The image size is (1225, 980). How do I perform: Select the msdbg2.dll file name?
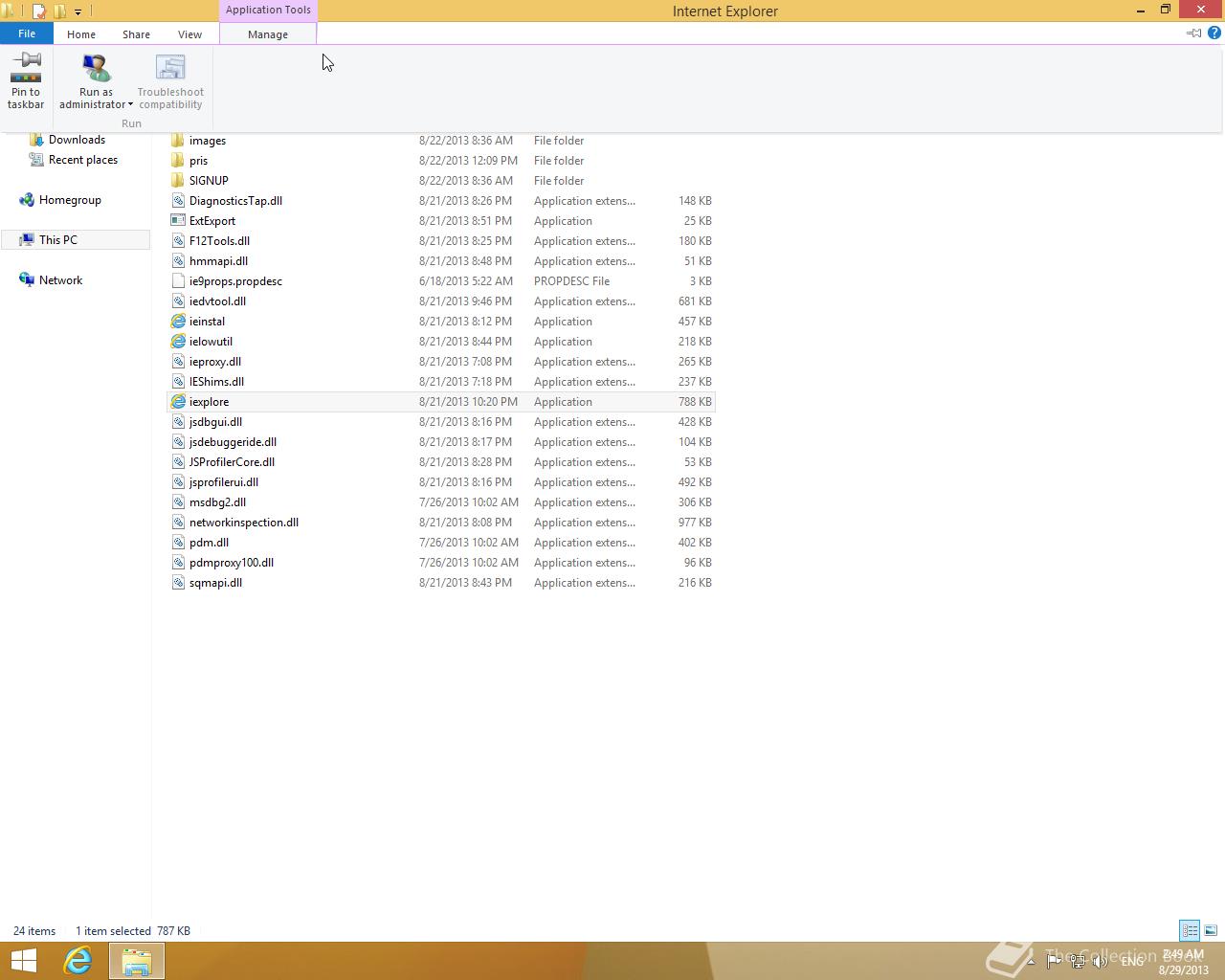tap(217, 502)
